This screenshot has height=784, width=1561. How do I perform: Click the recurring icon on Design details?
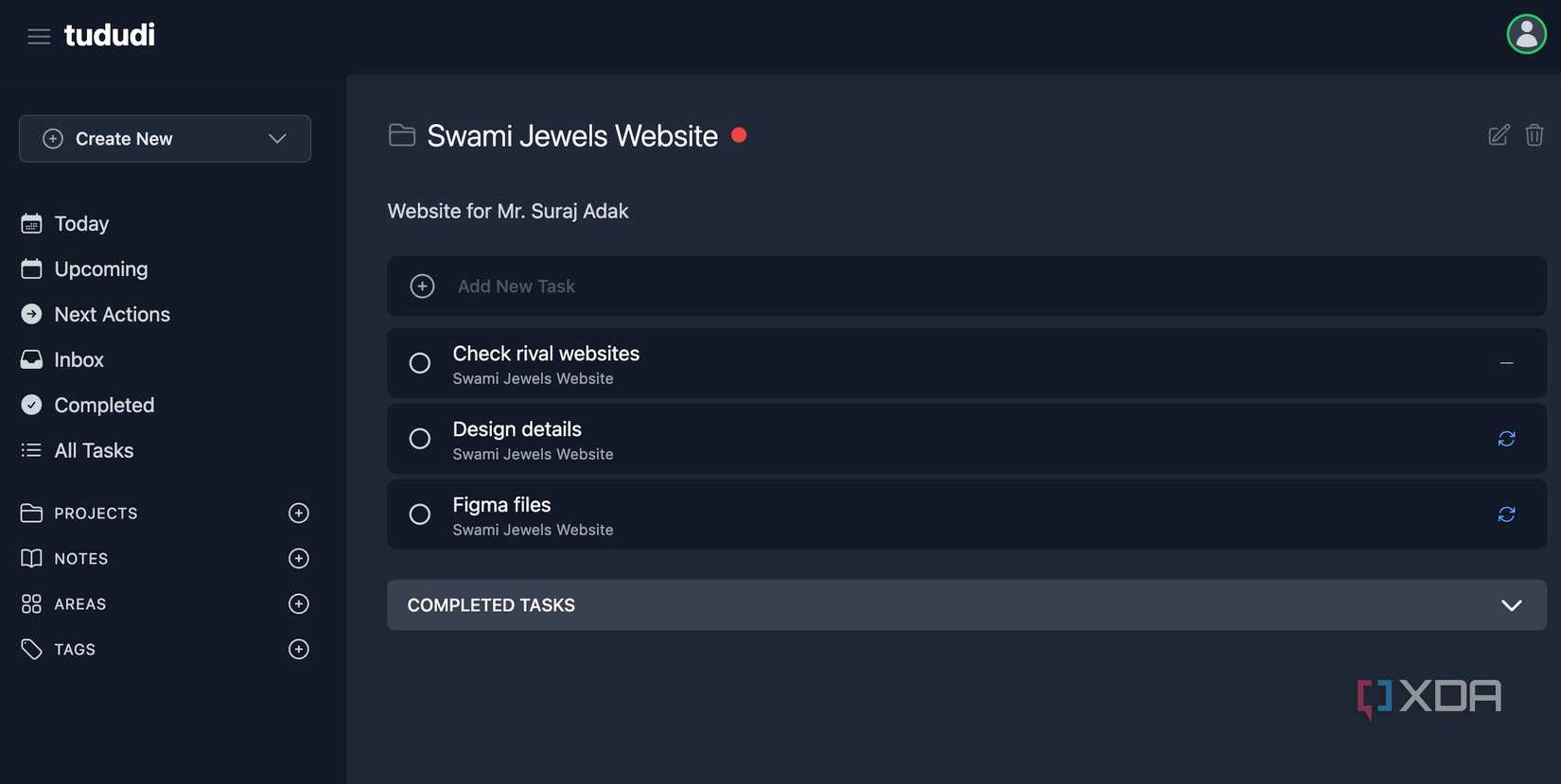point(1506,439)
